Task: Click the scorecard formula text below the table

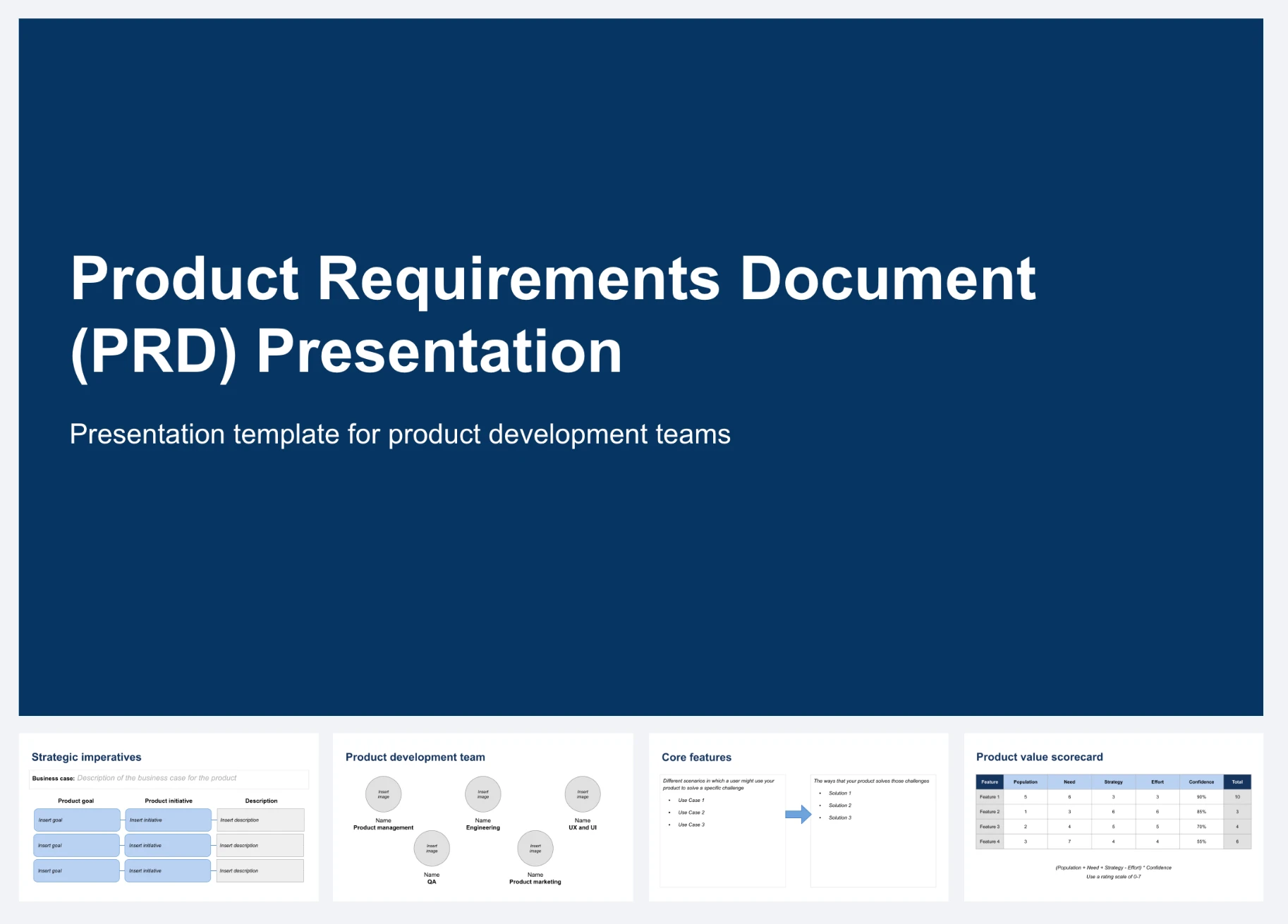Action: [x=1113, y=868]
